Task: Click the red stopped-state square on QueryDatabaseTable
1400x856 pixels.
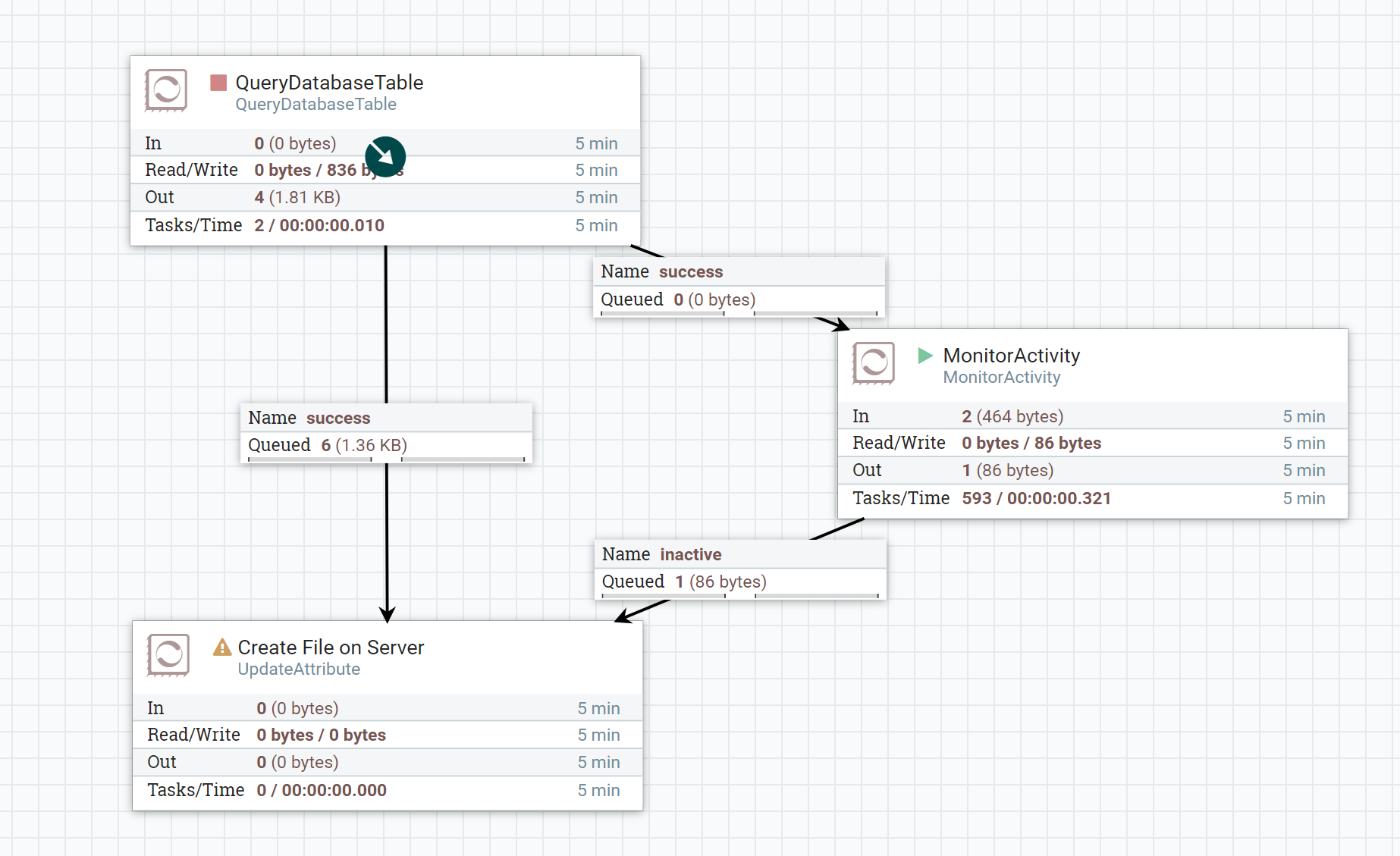Action: click(219, 81)
